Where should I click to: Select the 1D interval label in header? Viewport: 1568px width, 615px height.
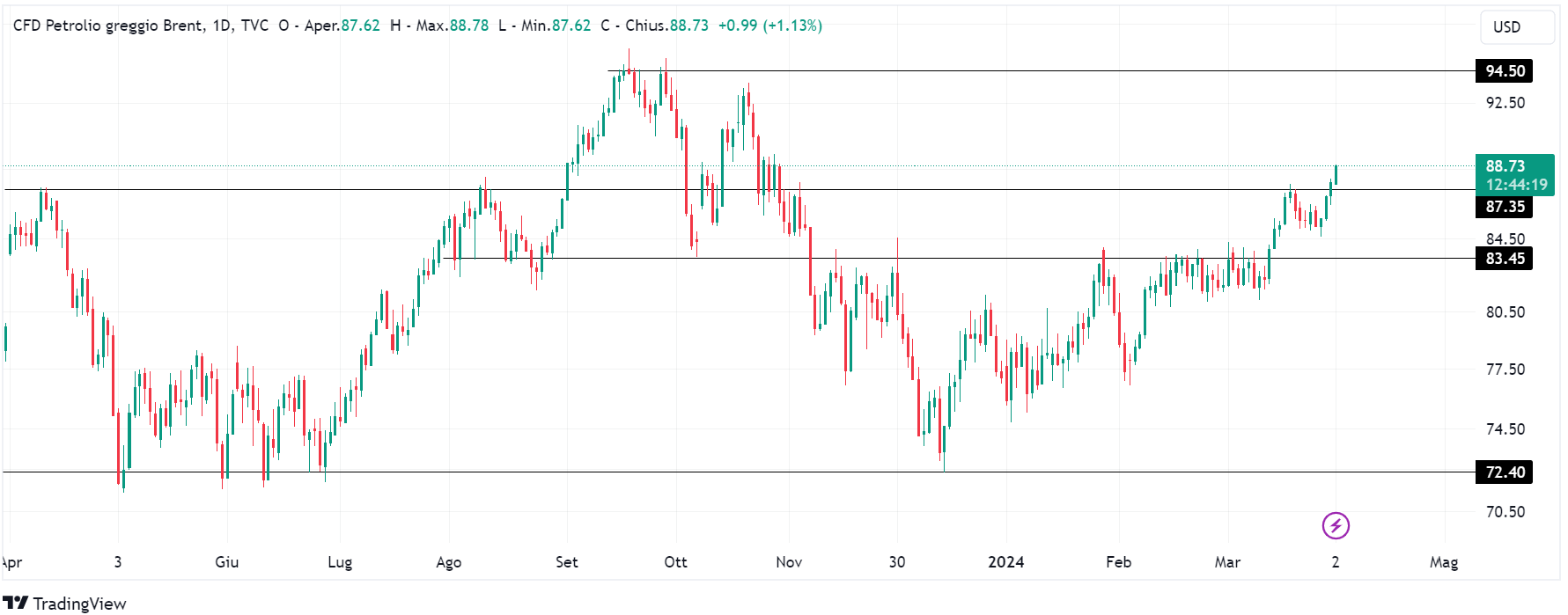(222, 26)
